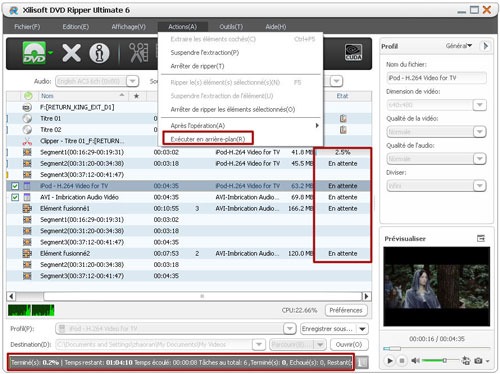
Task: Open the snapshot options arrow next to camera
Action: 487,361
